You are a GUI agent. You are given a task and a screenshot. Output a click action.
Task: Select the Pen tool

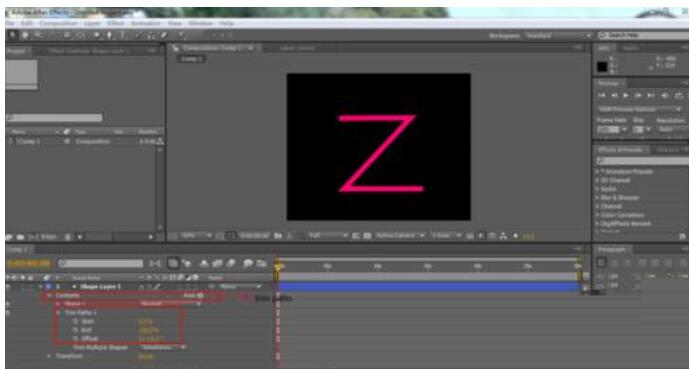click(109, 35)
